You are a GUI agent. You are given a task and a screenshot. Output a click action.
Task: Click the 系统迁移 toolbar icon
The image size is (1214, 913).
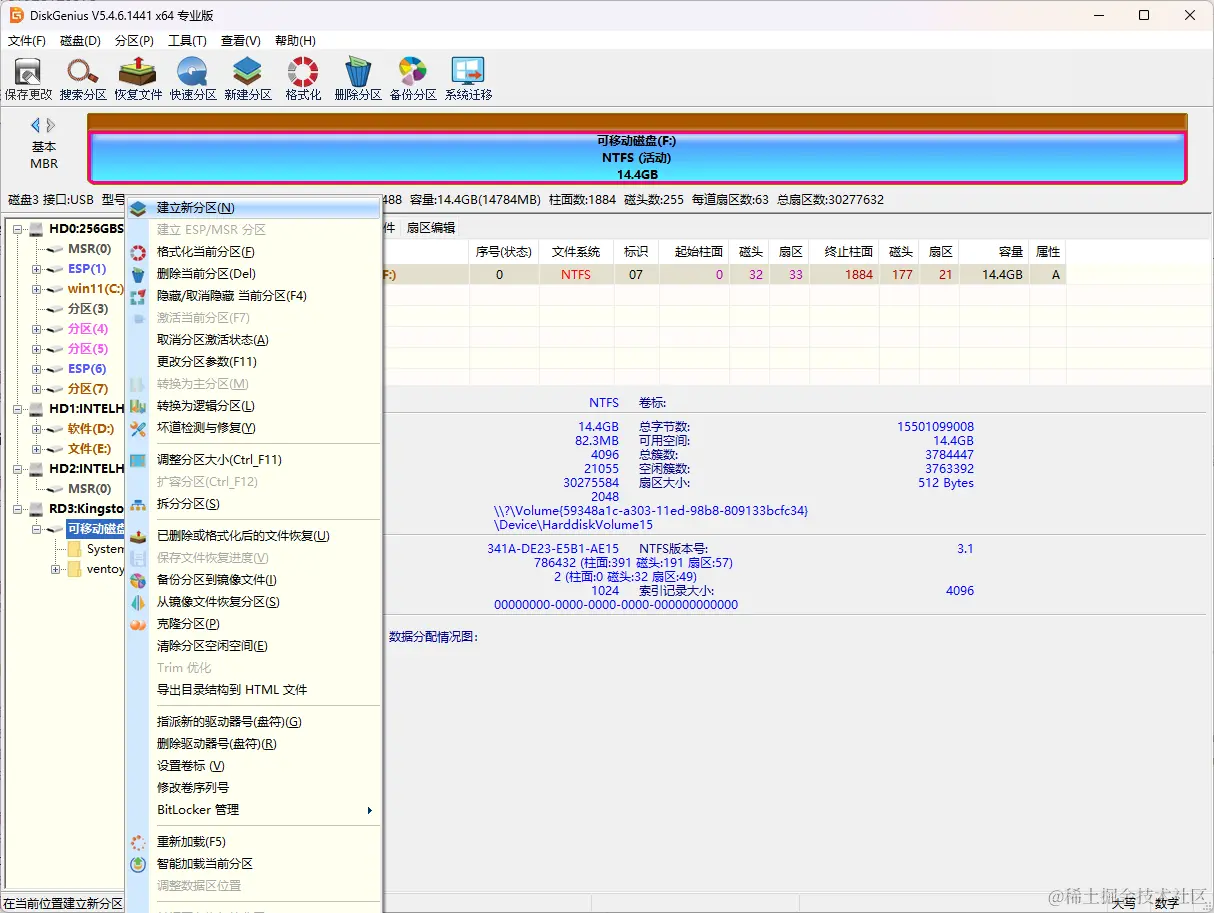click(x=468, y=79)
